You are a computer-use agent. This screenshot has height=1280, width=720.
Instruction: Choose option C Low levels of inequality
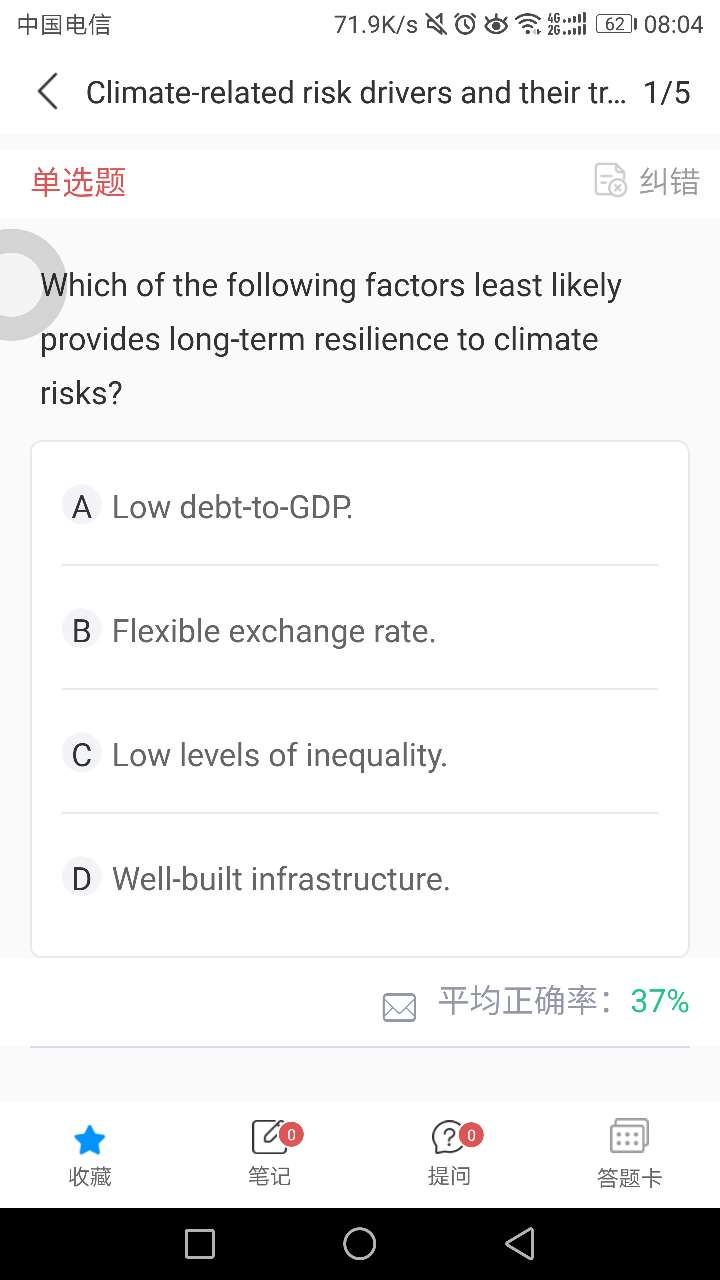click(x=279, y=755)
